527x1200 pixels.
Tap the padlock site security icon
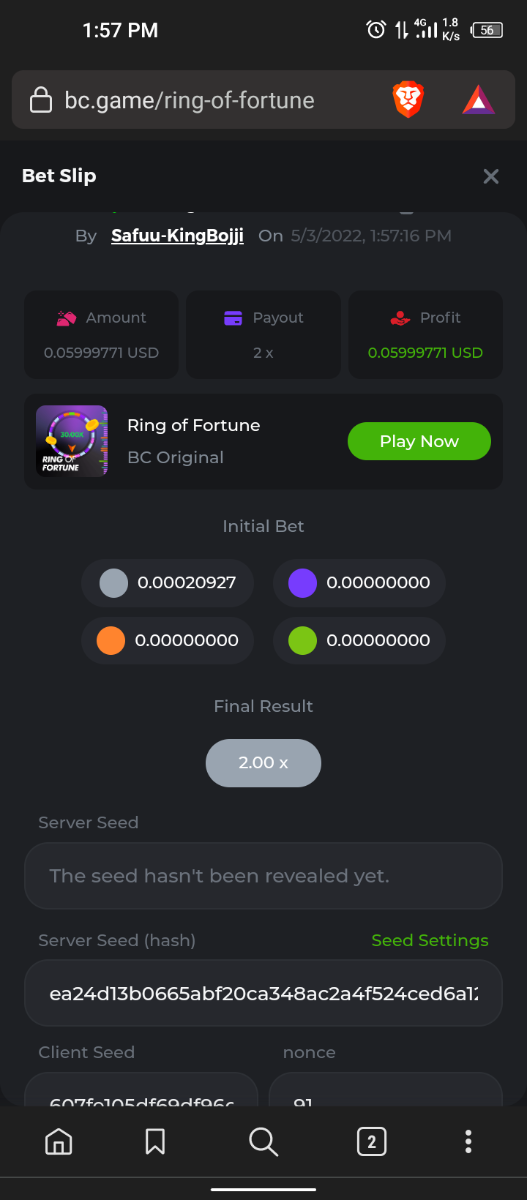coord(41,100)
